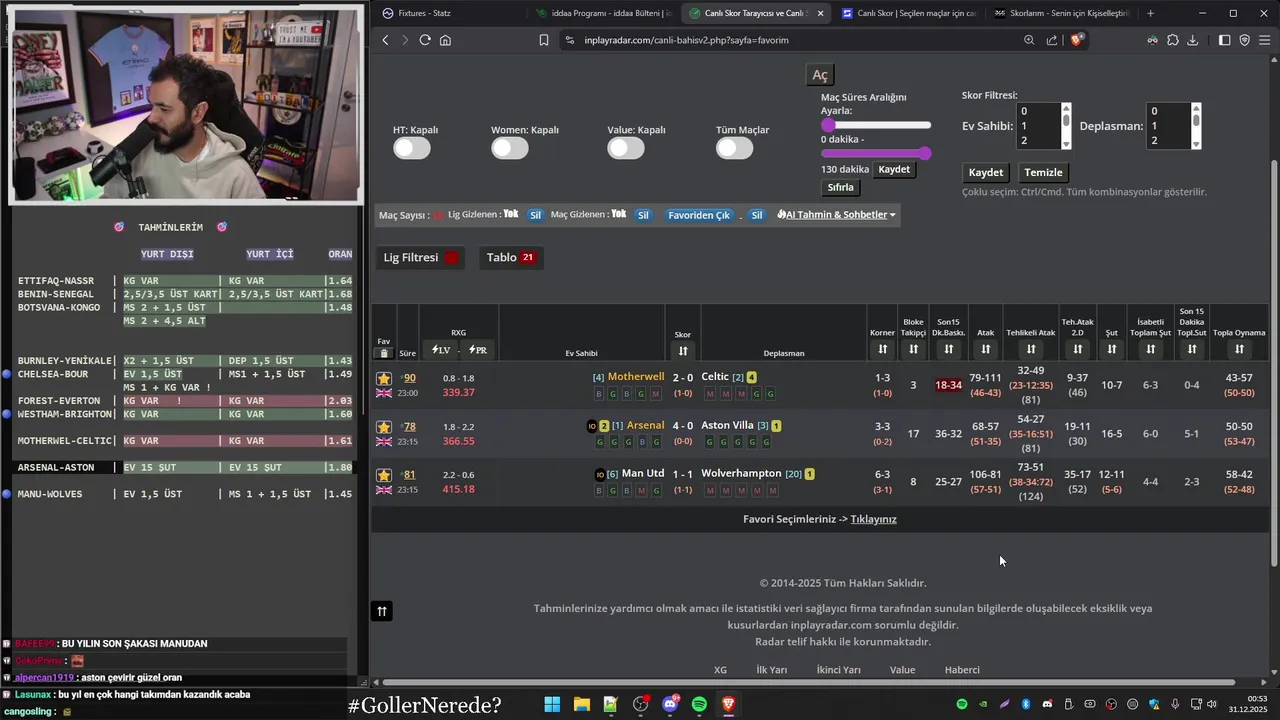Viewport: 1280px width, 720px height.
Task: Unfavorite the Arsenal match star
Action: [x=384, y=427]
